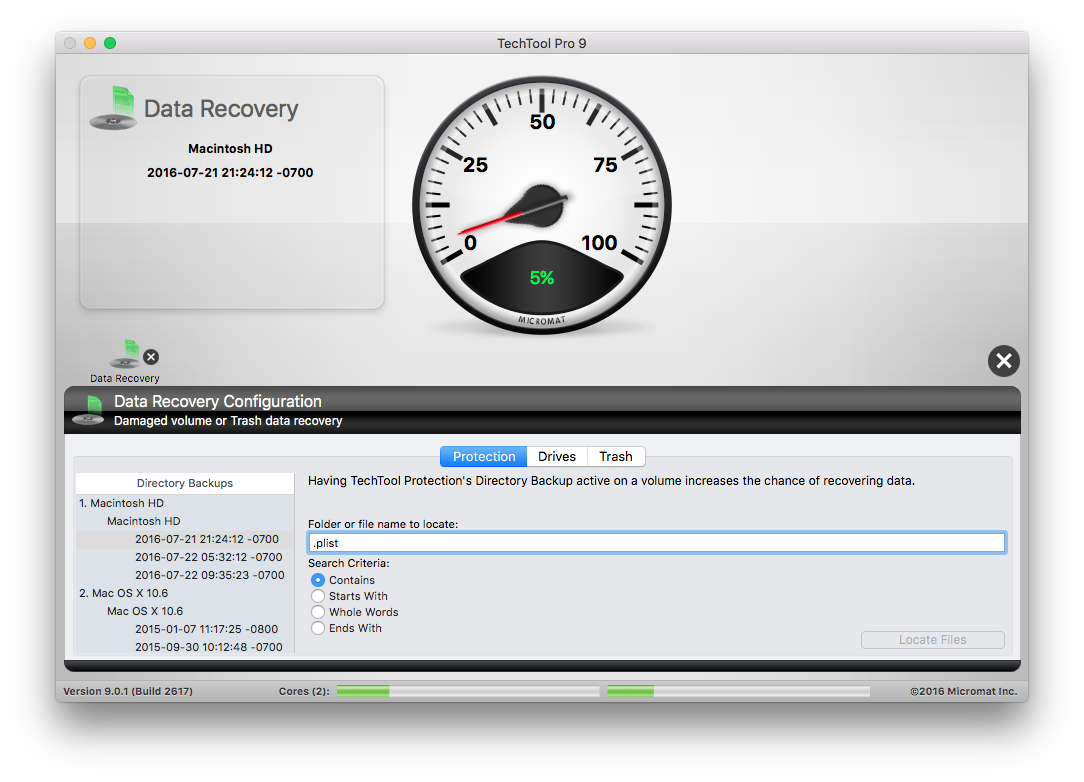Choose backup 2016-07-22 05:32:12 -0700
The image size is (1084, 782).
pos(185,557)
